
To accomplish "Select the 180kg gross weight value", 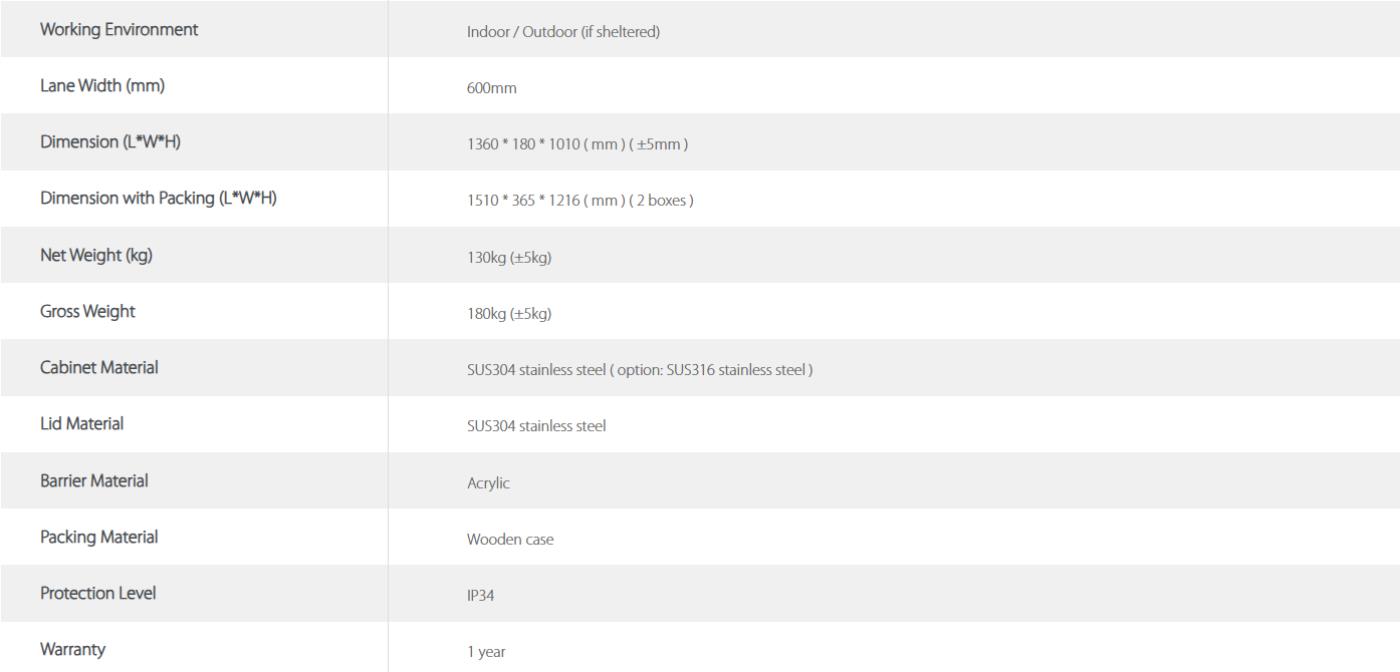I will click(x=509, y=314).
